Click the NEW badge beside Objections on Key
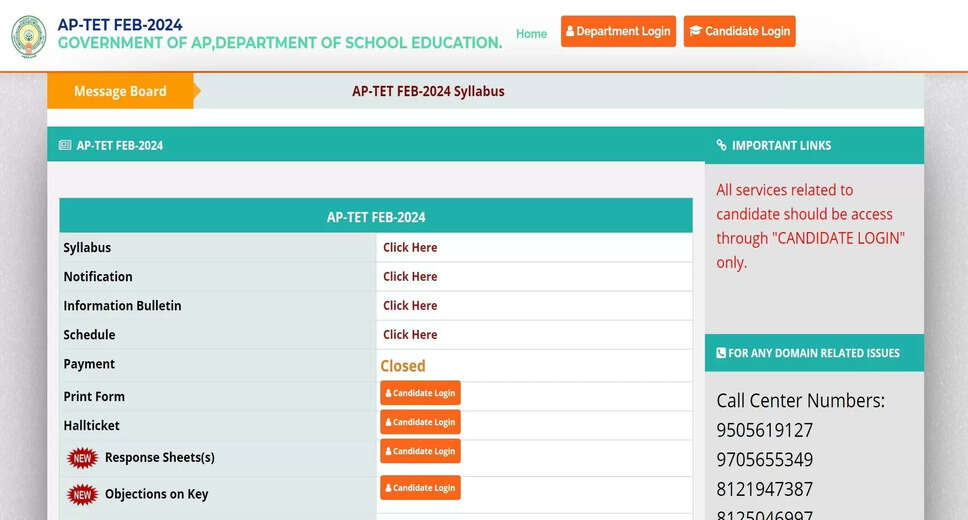 point(82,495)
